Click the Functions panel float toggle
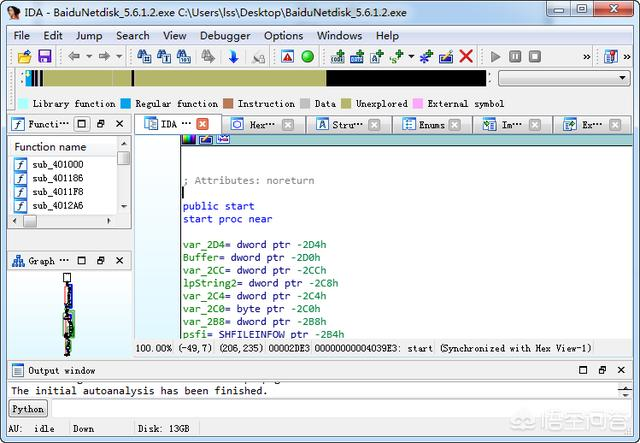Image resolution: width=640 pixels, height=443 pixels. [x=101, y=124]
